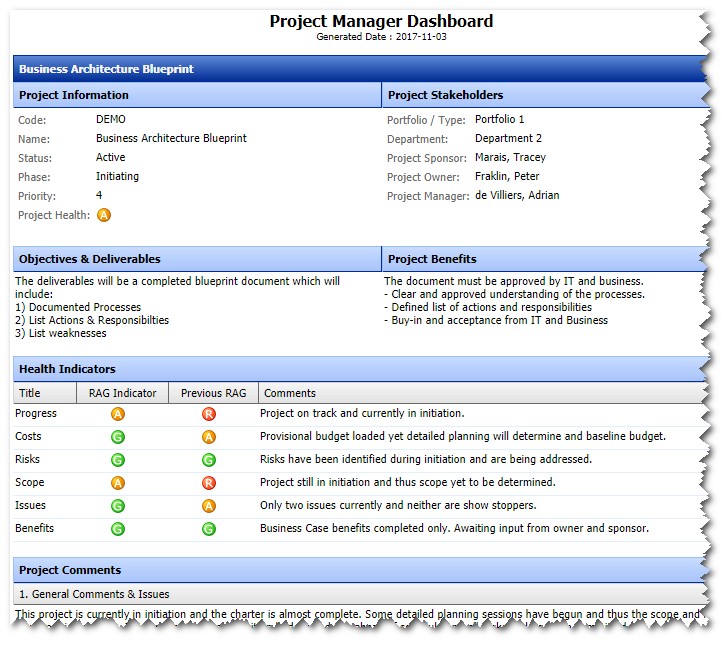Click comment 'Project on track and currently in initiation.'
Screen dimensions: 728x645
click(x=362, y=413)
